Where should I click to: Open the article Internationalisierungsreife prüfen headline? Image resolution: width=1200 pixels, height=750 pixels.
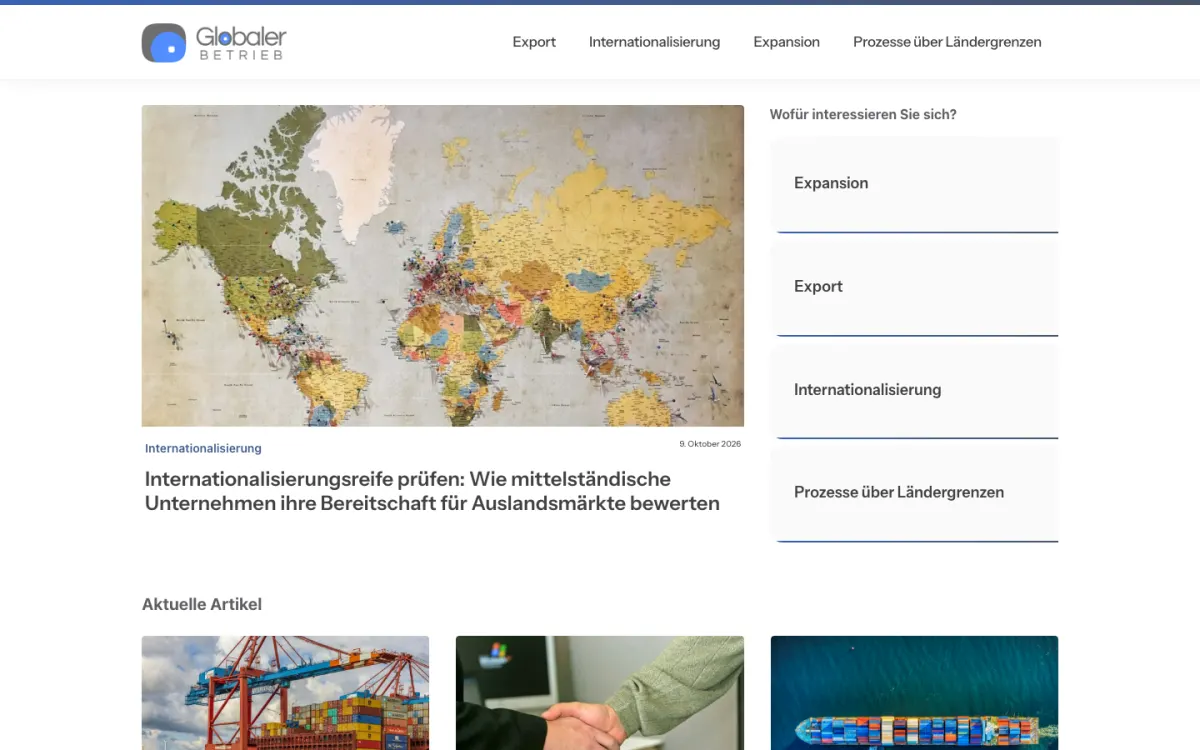[432, 491]
